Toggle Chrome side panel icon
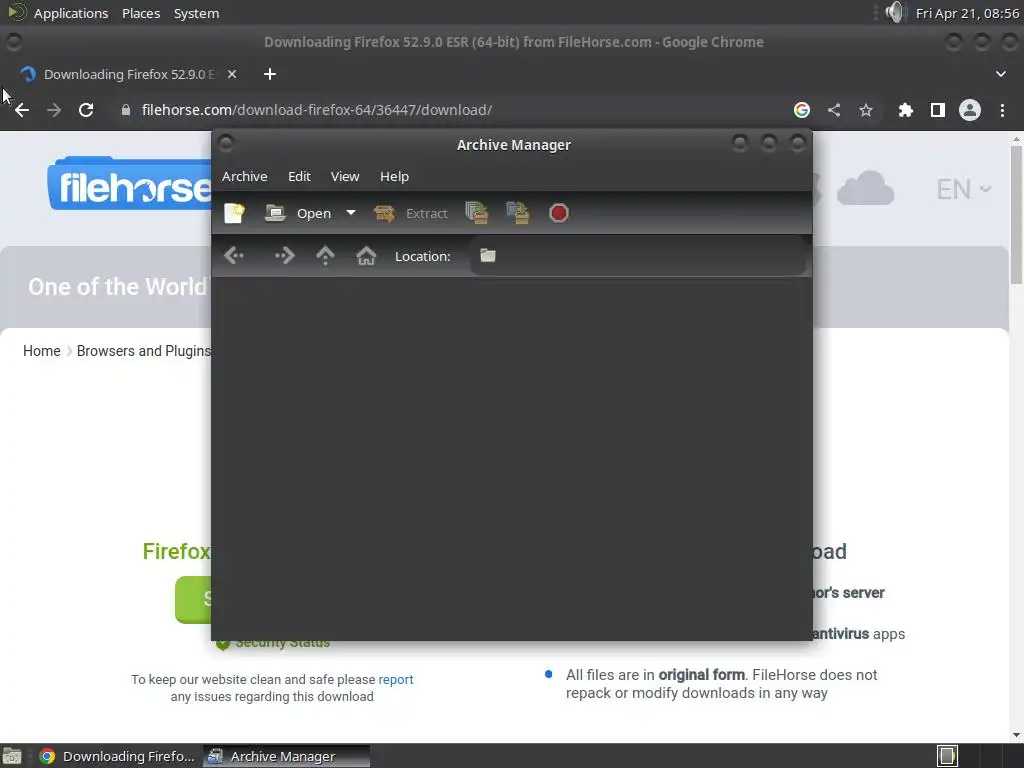 (938, 110)
